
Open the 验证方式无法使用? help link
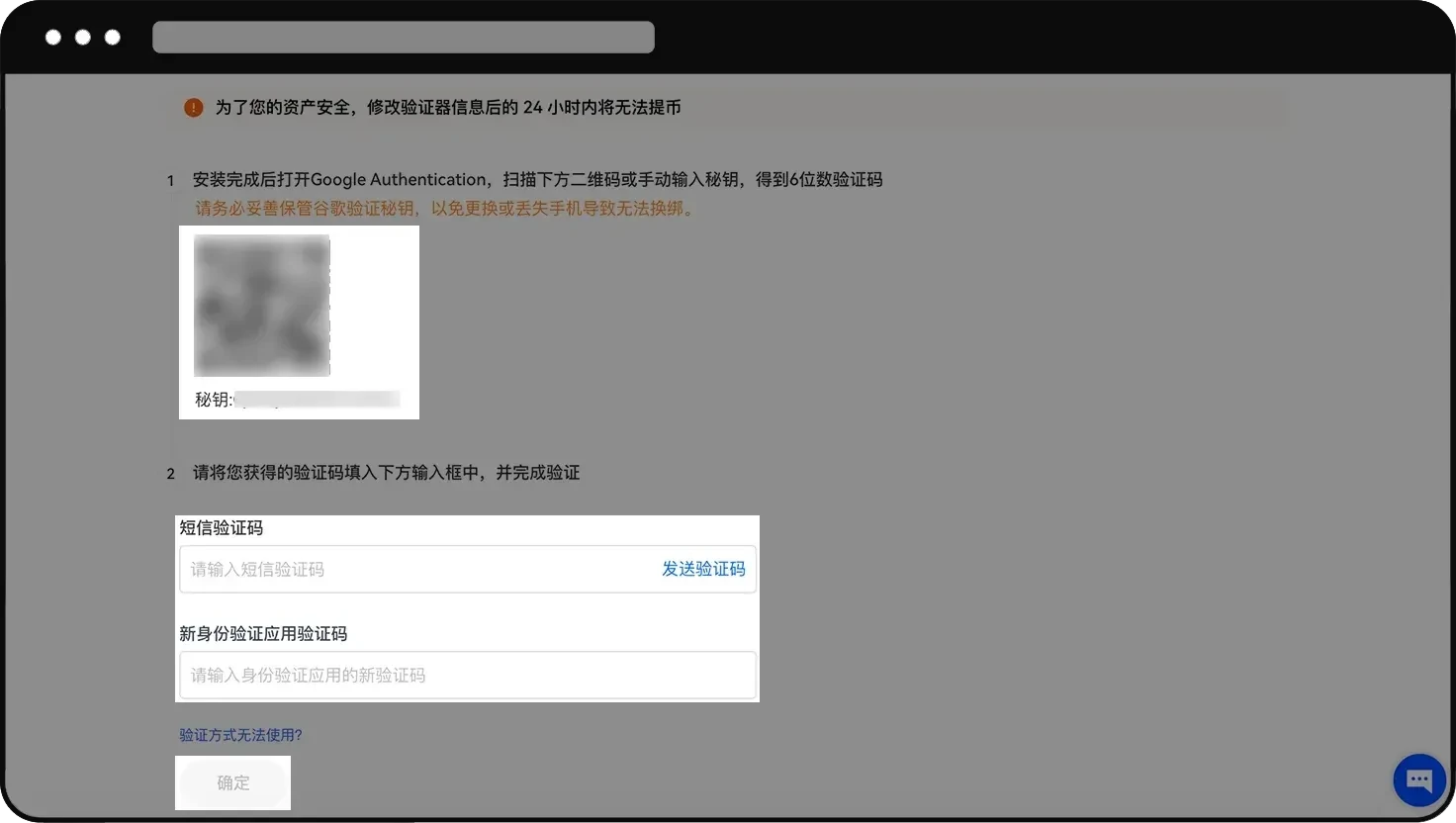(240, 735)
